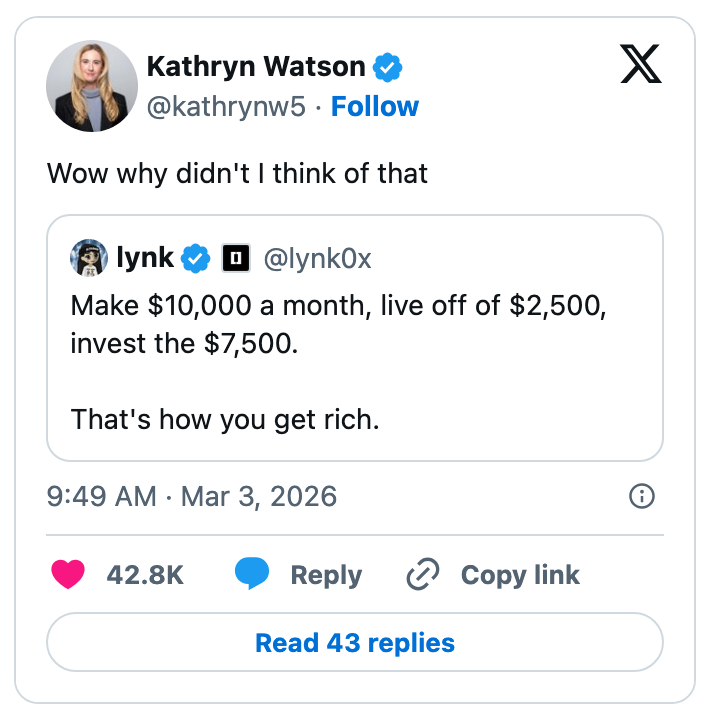
Task: Open Kathryn Watson's profile picture
Action: 91,86
